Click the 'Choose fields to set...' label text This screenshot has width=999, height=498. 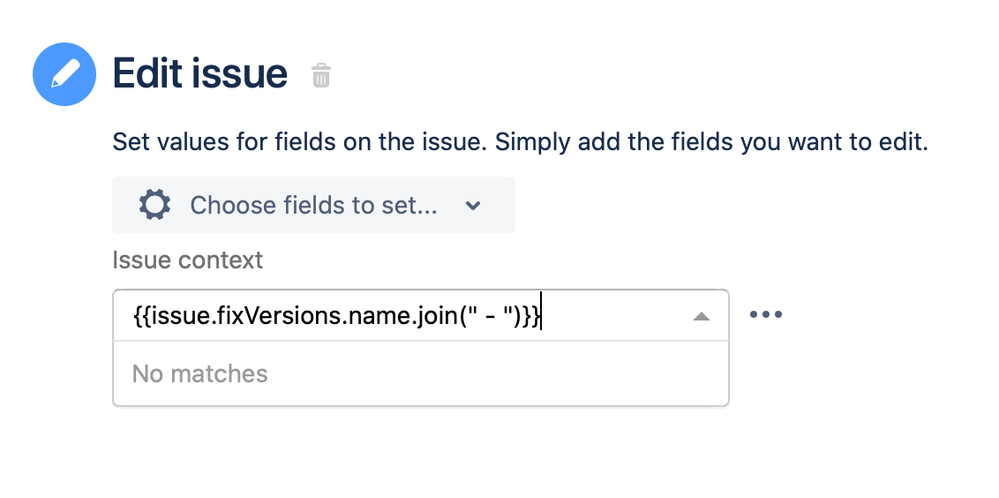coord(313,206)
